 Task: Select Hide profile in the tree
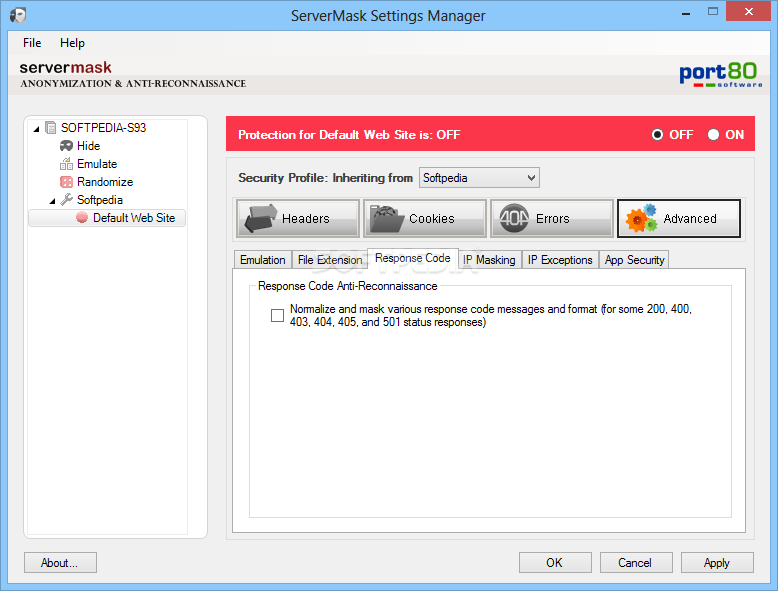tap(88, 146)
